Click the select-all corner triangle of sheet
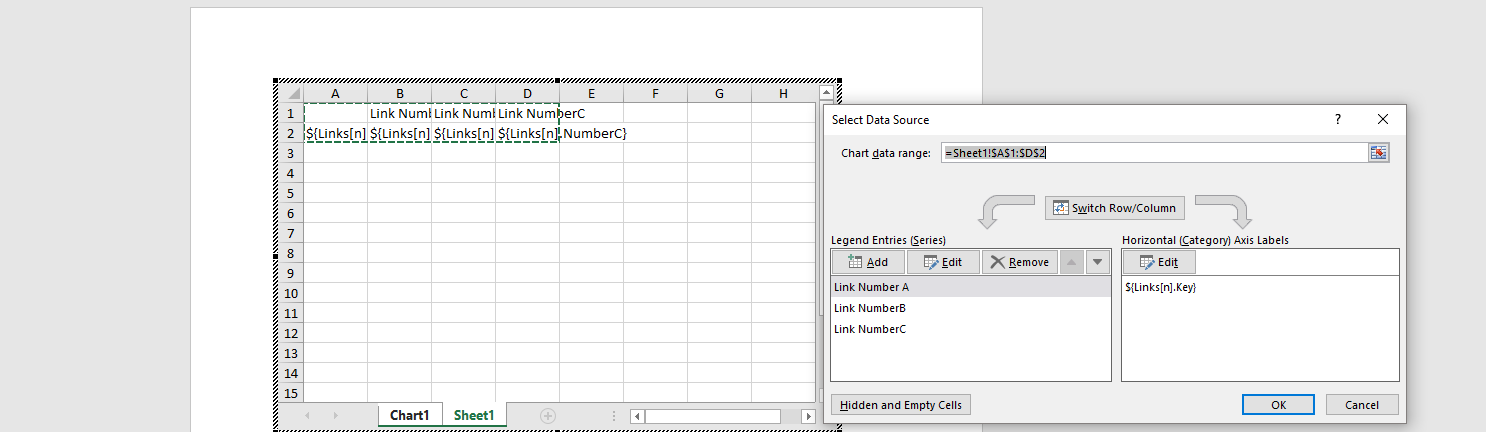The height and width of the screenshot is (432, 1486). pyautogui.click(x=295, y=94)
